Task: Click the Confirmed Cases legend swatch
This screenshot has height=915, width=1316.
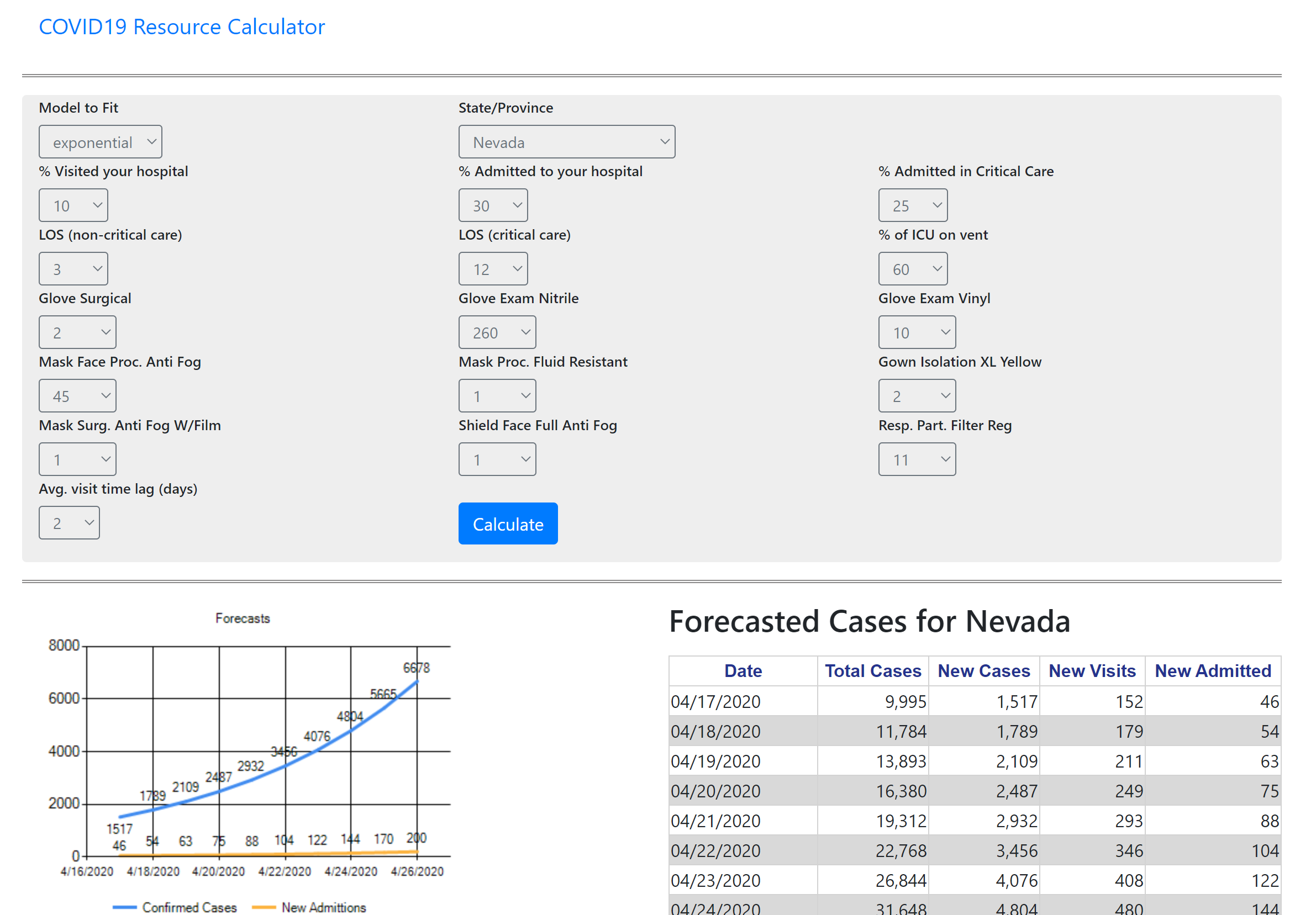Action: coord(124,908)
